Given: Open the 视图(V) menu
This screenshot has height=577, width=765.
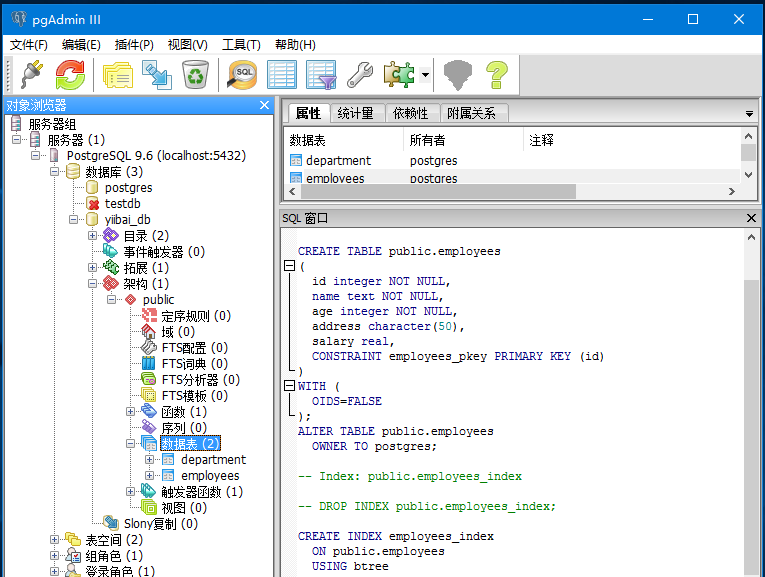Looking at the screenshot, I should (x=187, y=45).
